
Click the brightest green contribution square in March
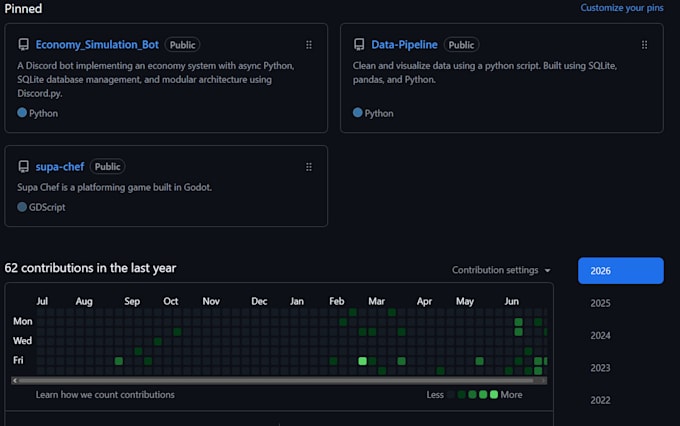[363, 361]
